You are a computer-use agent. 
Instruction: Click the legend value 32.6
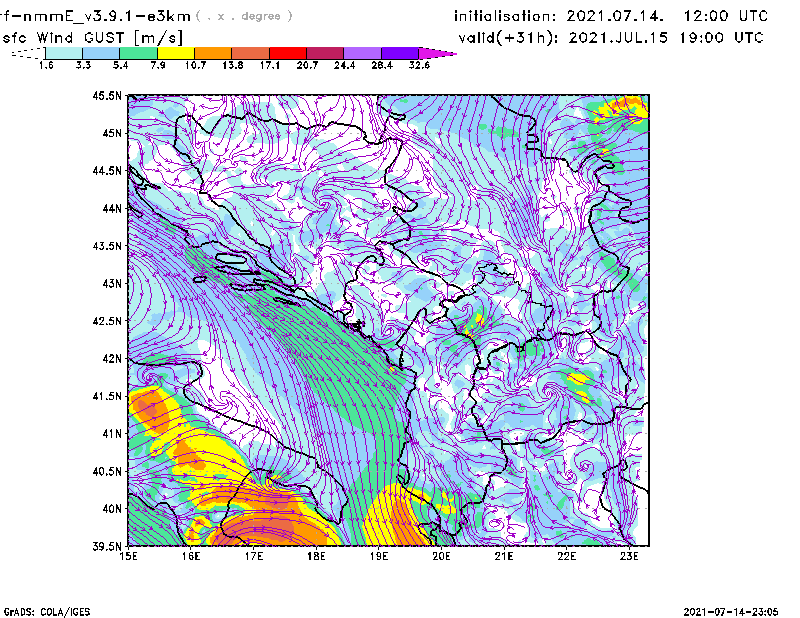click(x=419, y=65)
